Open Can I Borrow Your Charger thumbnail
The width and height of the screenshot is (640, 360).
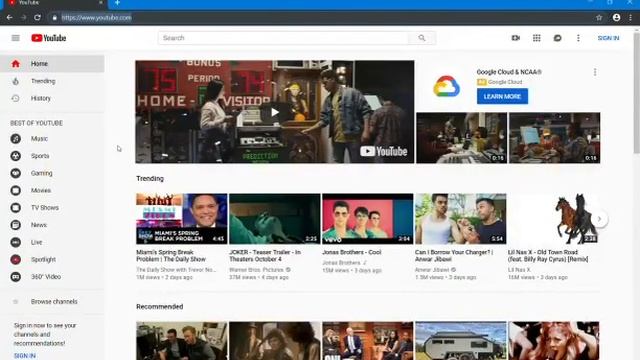coord(460,219)
